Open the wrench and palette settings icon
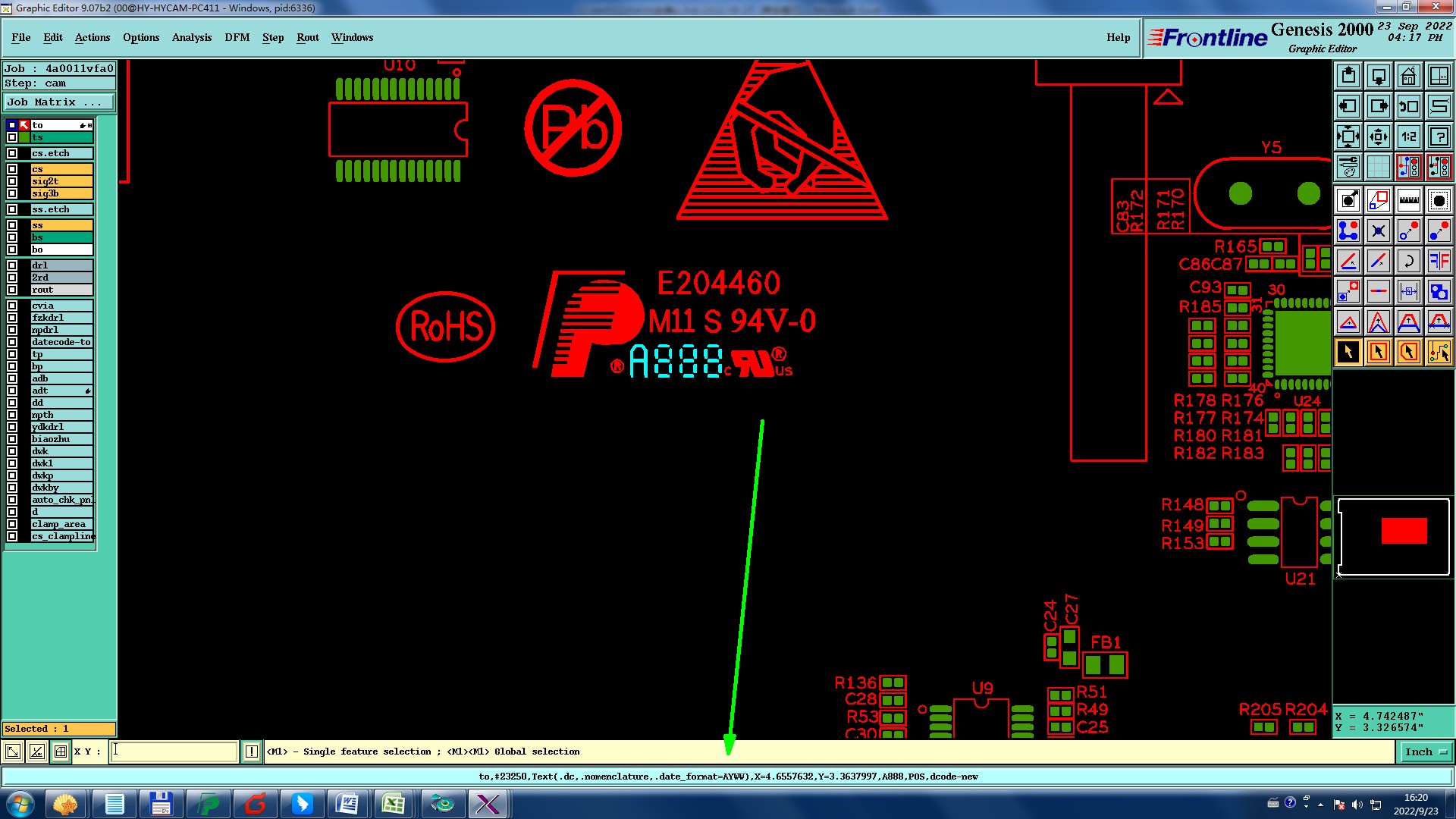 pyautogui.click(x=1348, y=166)
